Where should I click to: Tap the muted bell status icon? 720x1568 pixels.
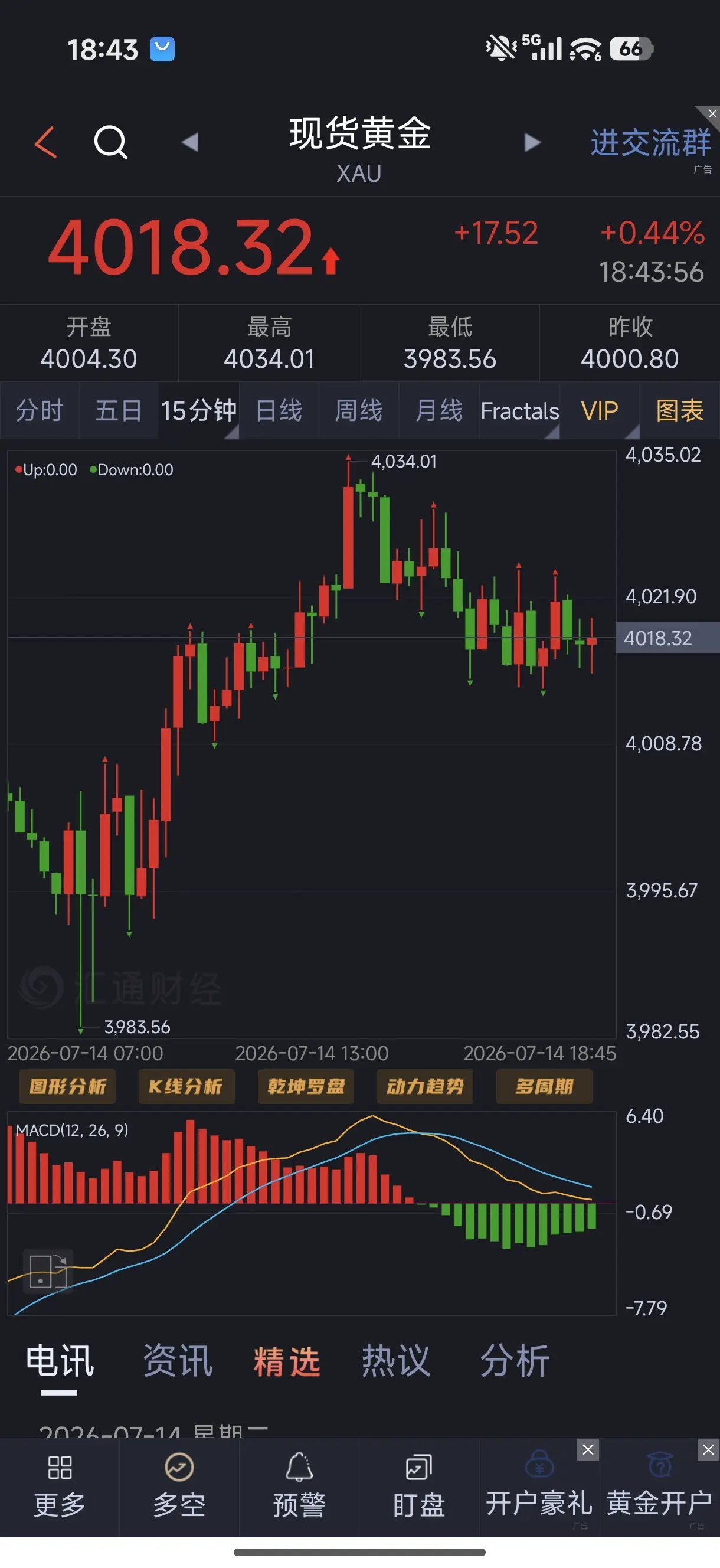(500, 48)
